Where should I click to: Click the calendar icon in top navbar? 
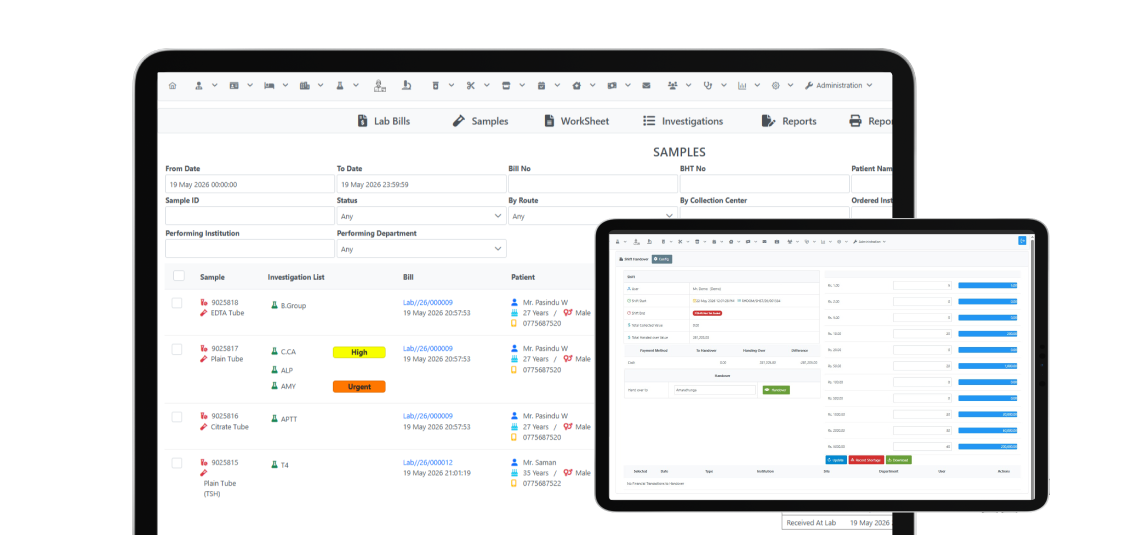[541, 86]
